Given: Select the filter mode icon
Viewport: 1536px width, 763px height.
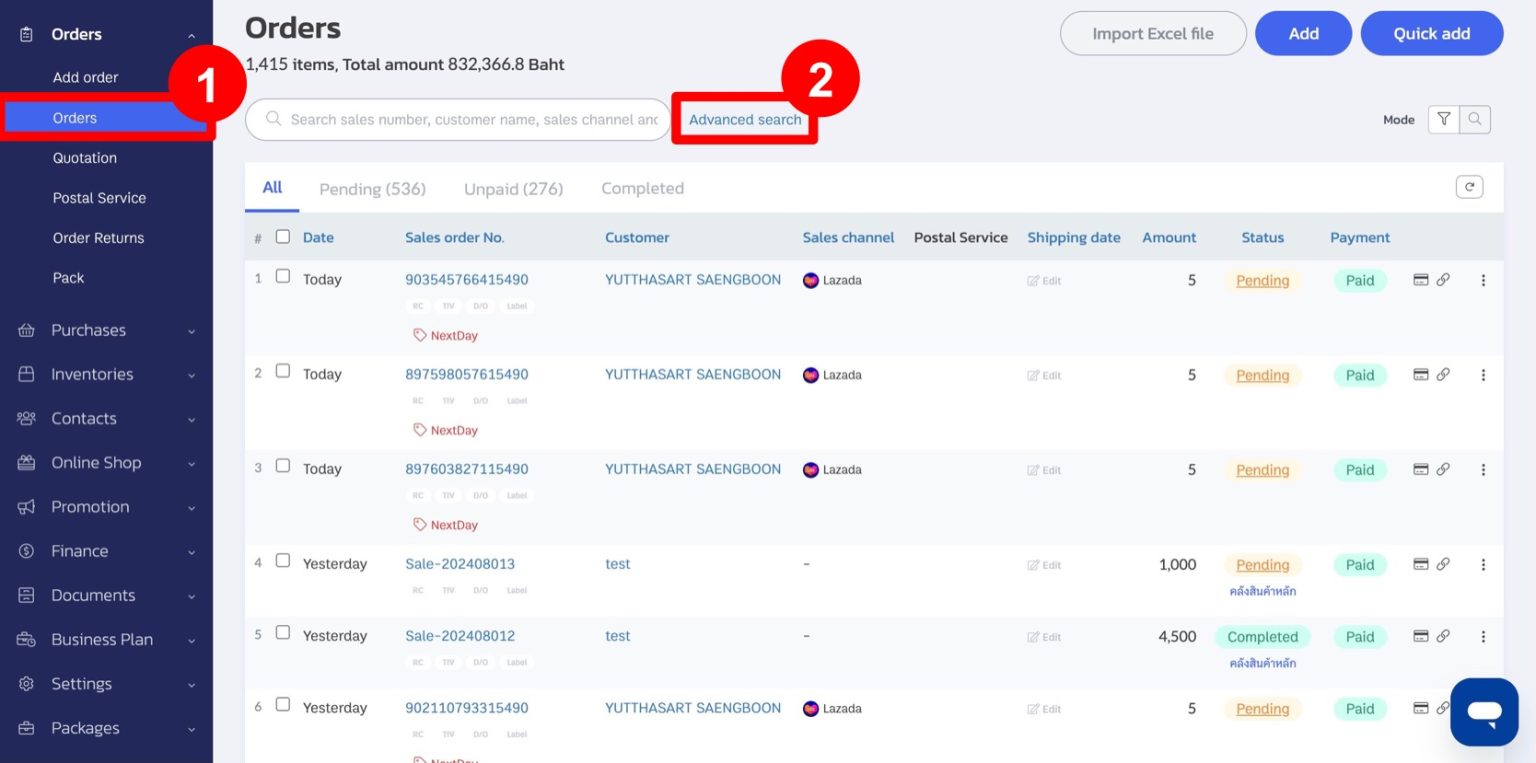Looking at the screenshot, I should [x=1443, y=119].
